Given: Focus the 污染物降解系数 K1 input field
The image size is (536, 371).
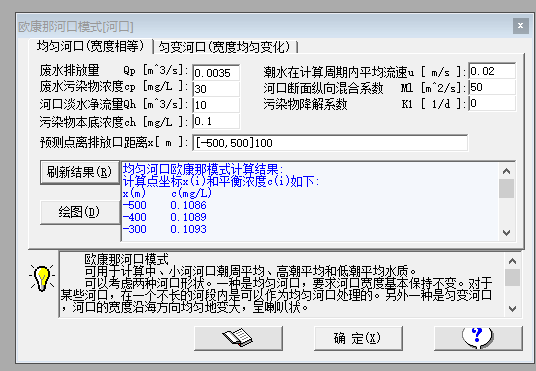Looking at the screenshot, I should 492,103.
